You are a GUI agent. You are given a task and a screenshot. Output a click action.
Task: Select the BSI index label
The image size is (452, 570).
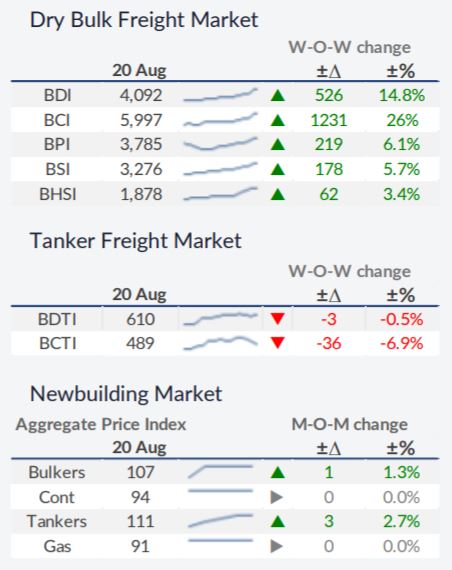(x=57, y=169)
